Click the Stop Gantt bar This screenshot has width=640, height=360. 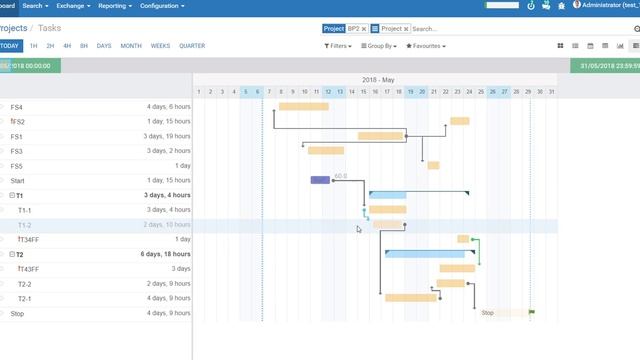pyautogui.click(x=505, y=313)
